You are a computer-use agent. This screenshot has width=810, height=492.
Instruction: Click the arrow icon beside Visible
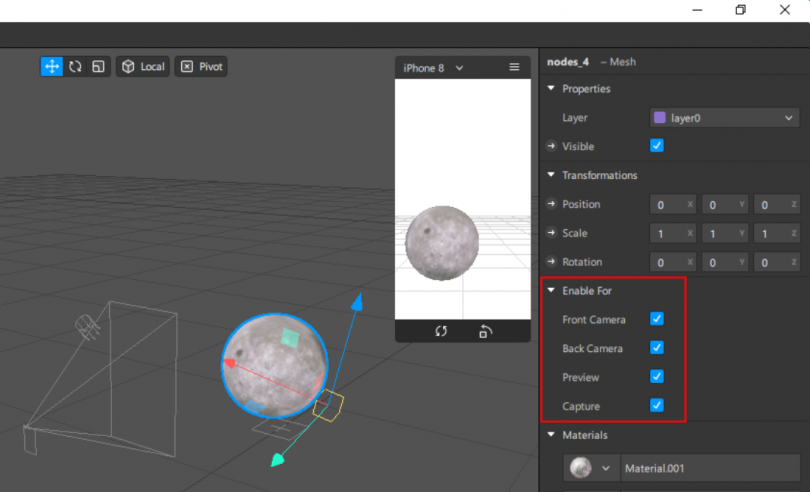[x=551, y=146]
